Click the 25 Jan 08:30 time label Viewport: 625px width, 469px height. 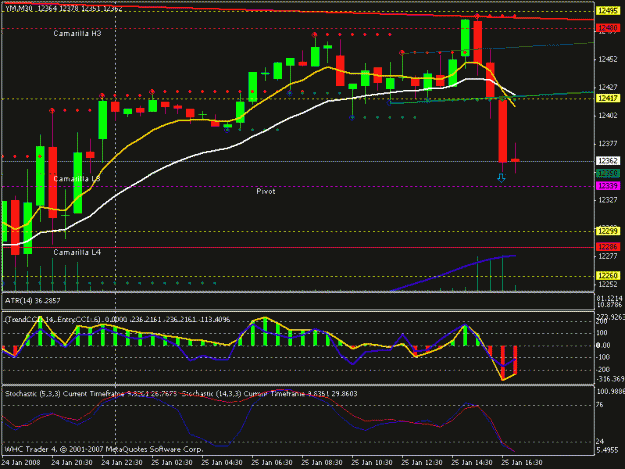click(322, 463)
